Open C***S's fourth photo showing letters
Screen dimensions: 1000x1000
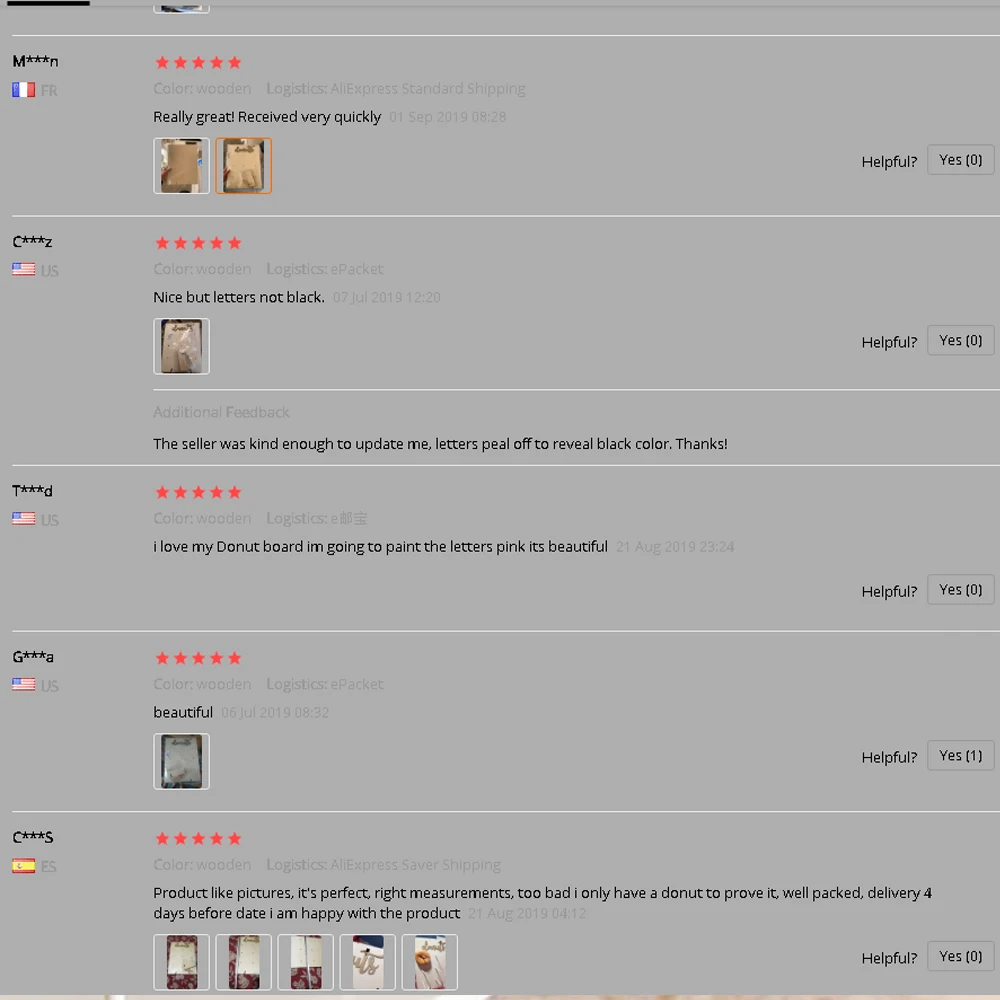367,962
